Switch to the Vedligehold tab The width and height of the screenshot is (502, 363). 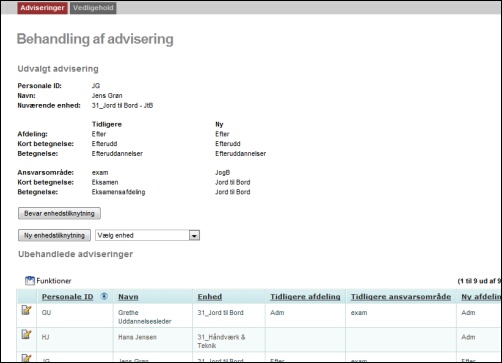93,8
